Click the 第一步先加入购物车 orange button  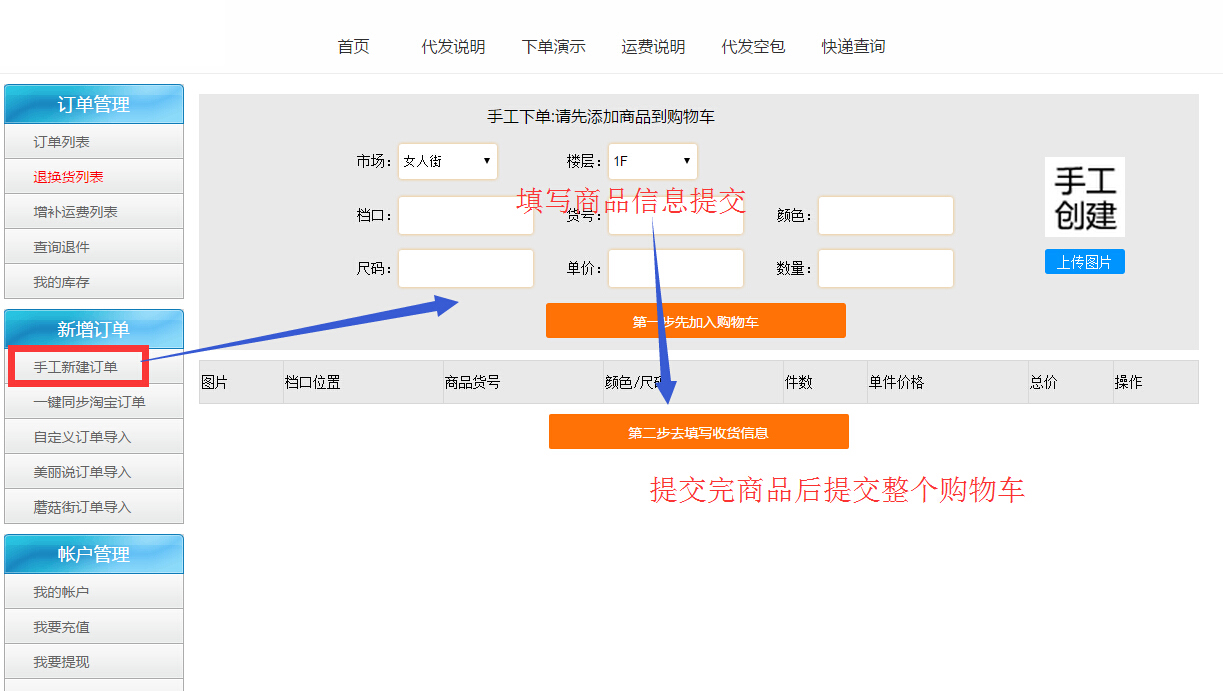click(x=696, y=321)
